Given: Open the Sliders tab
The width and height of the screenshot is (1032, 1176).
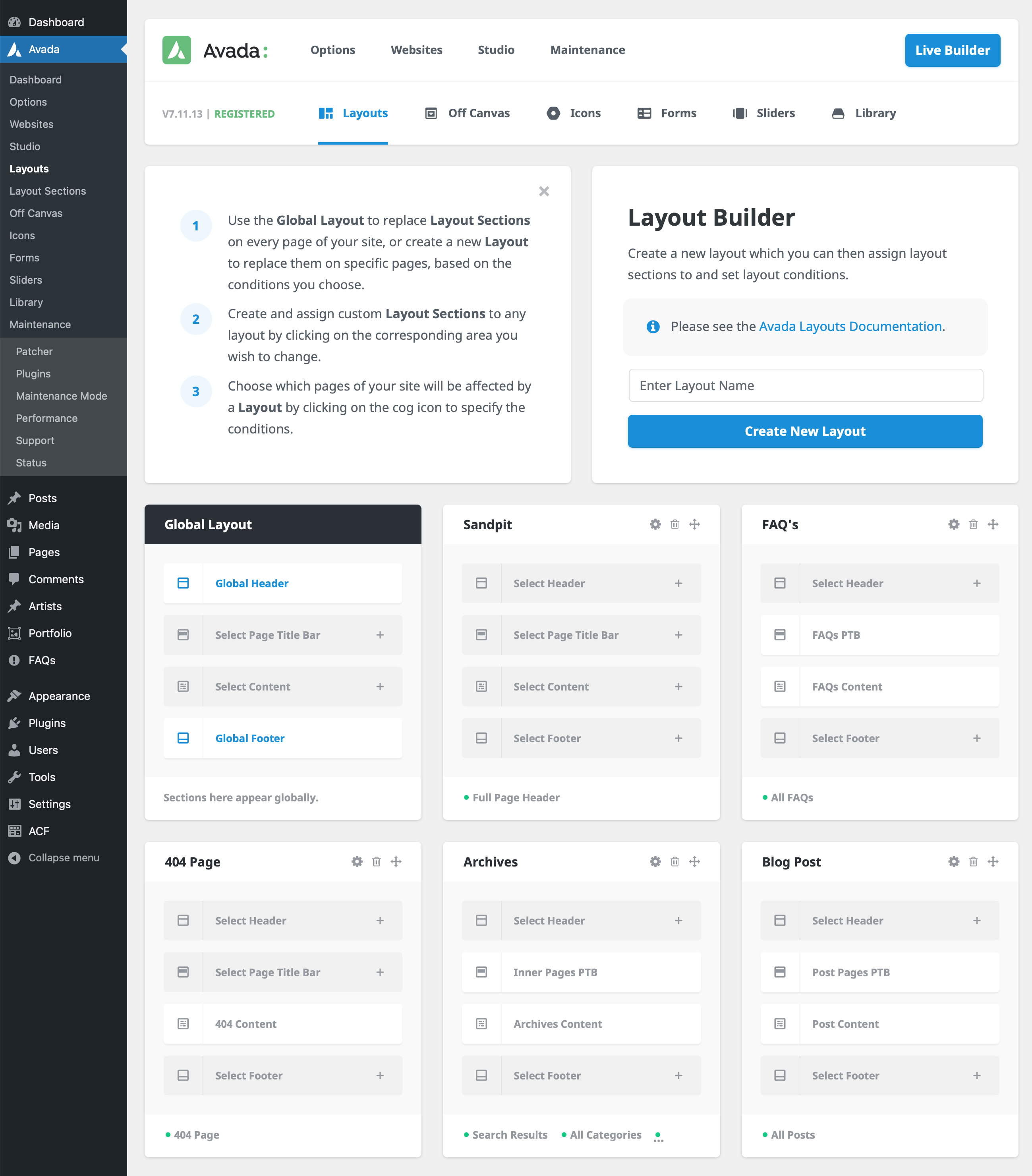Looking at the screenshot, I should (x=763, y=113).
